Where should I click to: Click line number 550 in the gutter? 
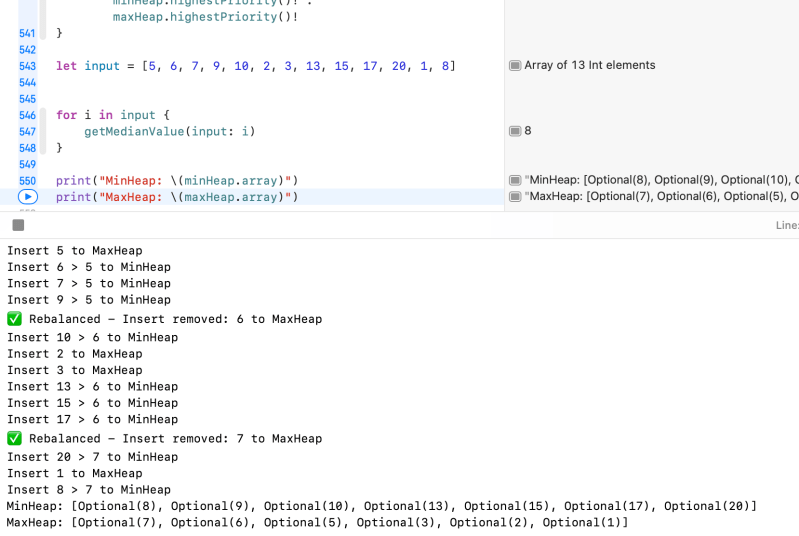point(27,180)
